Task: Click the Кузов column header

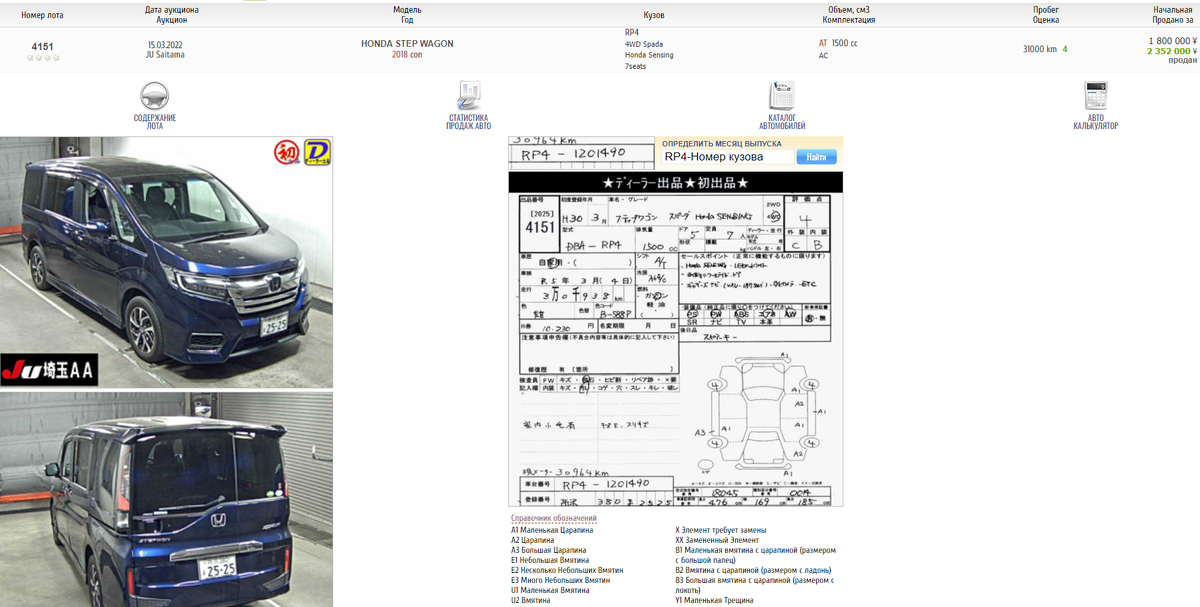Action: (654, 15)
